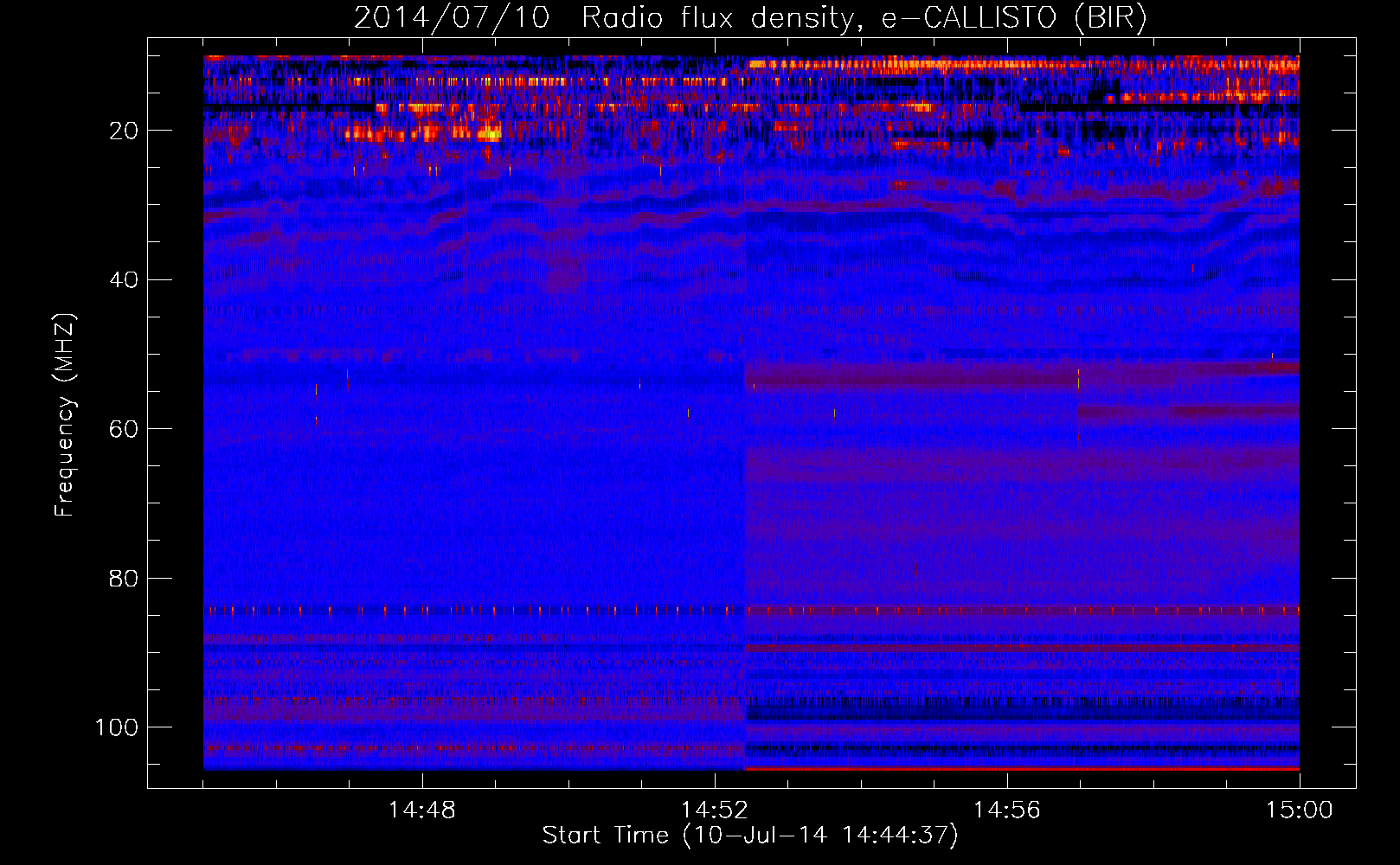Click the bright yellow burst near 20 MHz
Viewport: 1400px width, 865px height.
tap(489, 134)
